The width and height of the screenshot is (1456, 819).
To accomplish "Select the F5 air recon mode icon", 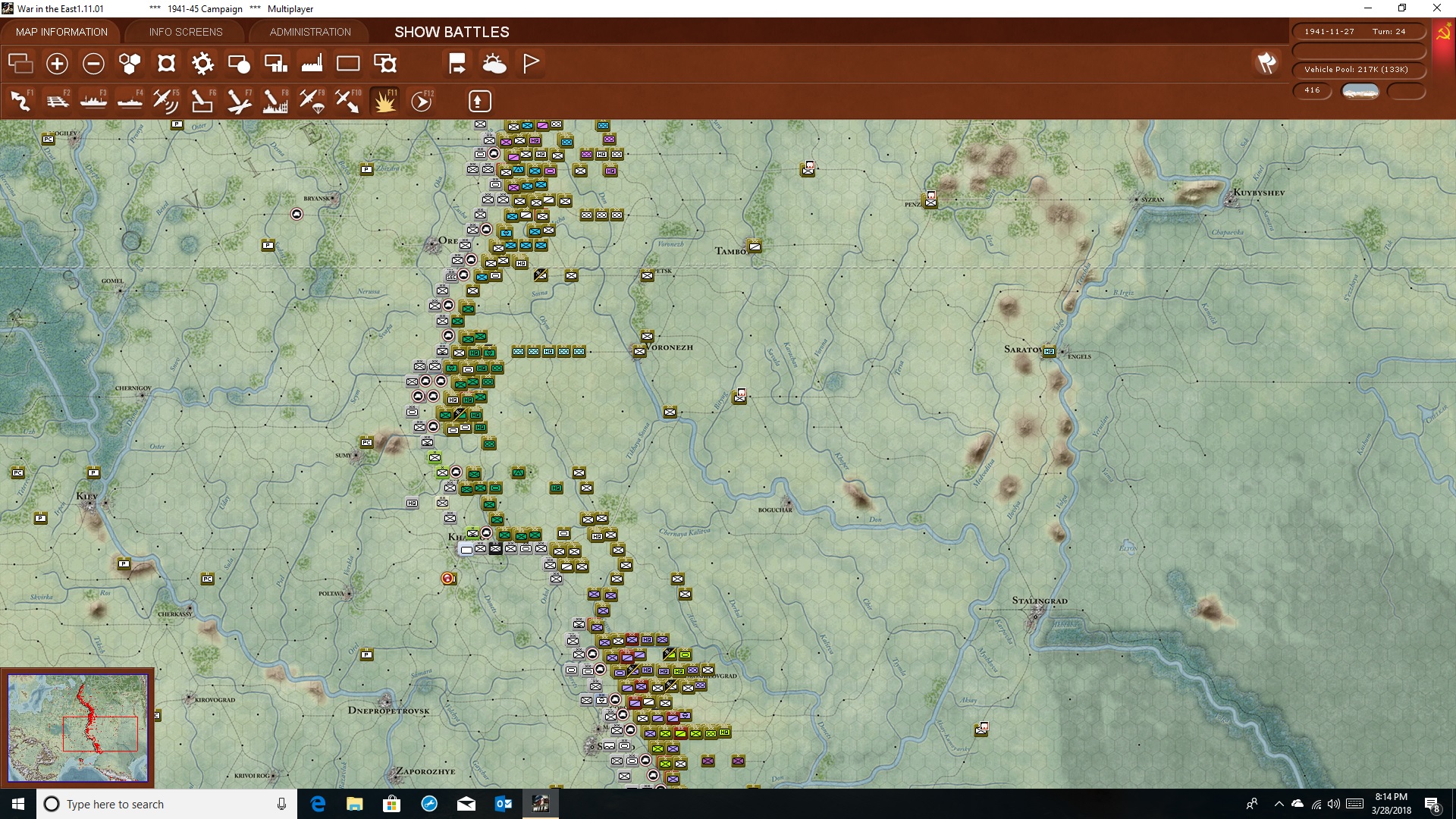I will pos(166,100).
